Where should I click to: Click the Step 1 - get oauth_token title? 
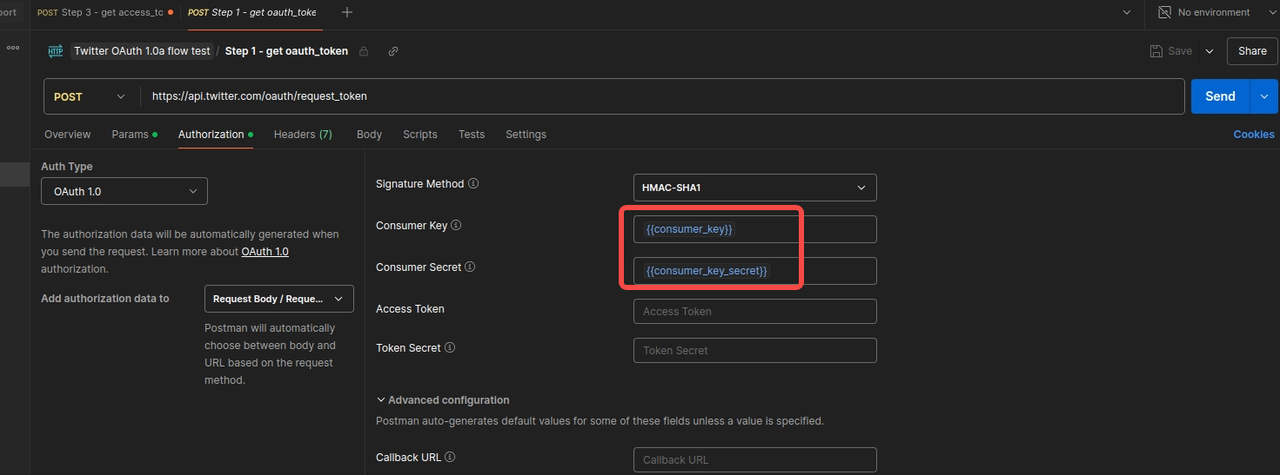(x=286, y=51)
